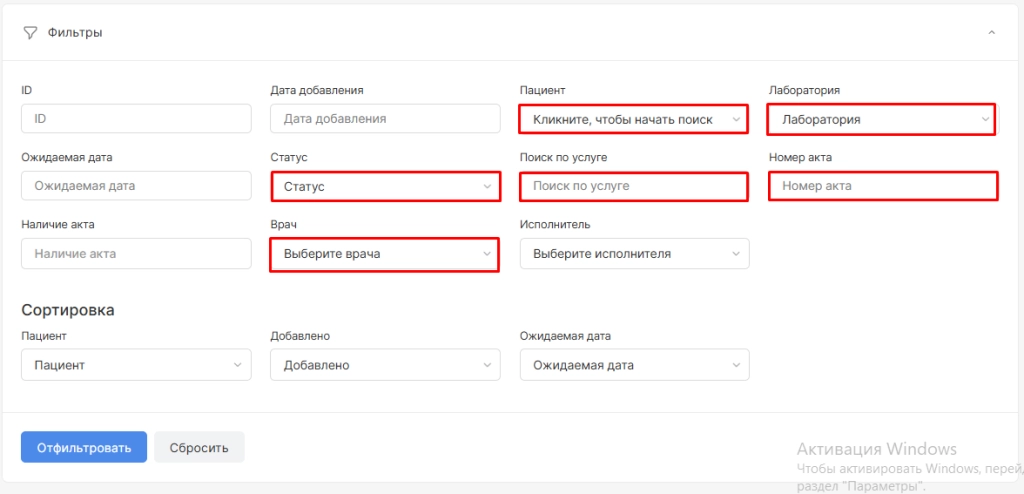Open the Дата добавления date field
The image size is (1024, 494).
coord(385,119)
